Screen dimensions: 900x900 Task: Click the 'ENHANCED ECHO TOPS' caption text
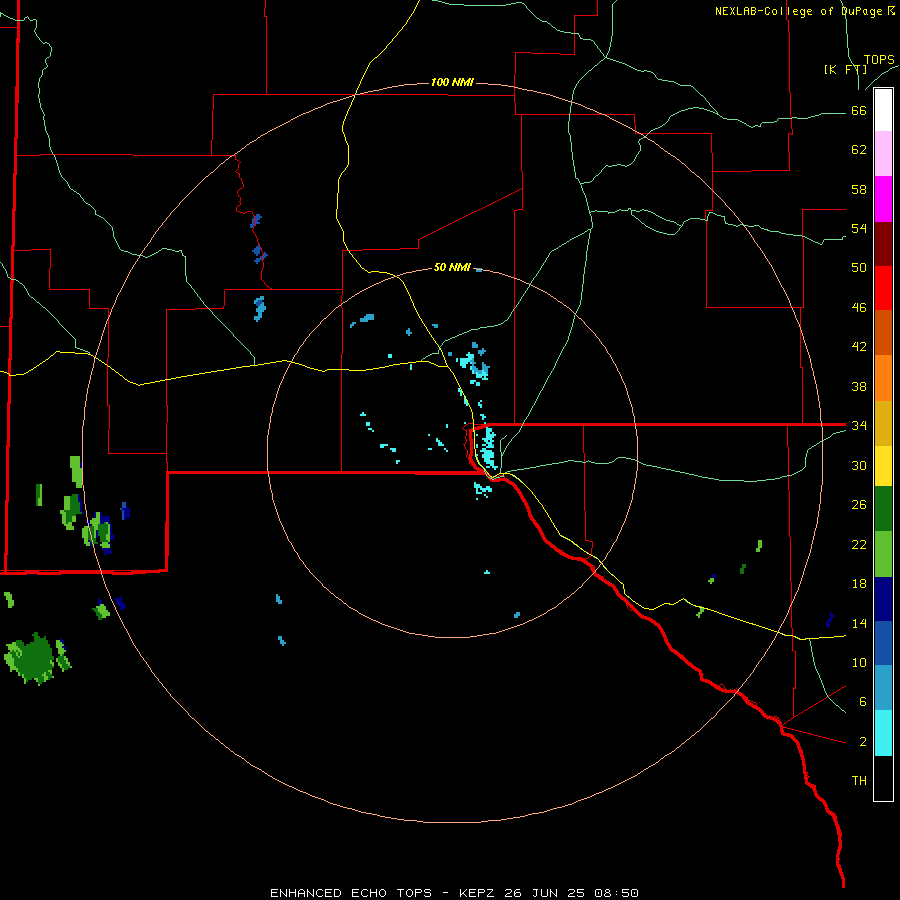[351, 893]
